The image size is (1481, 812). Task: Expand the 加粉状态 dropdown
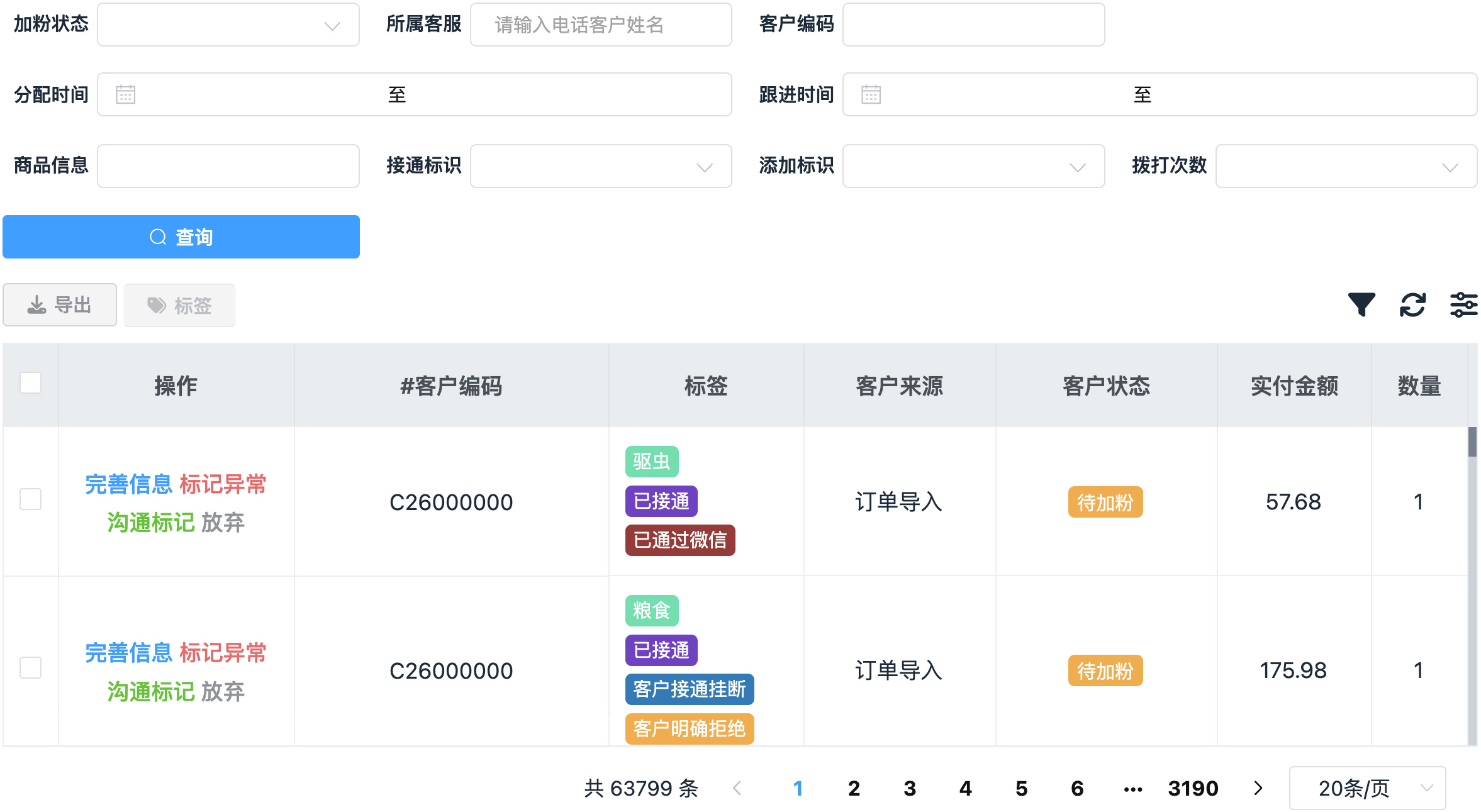228,25
